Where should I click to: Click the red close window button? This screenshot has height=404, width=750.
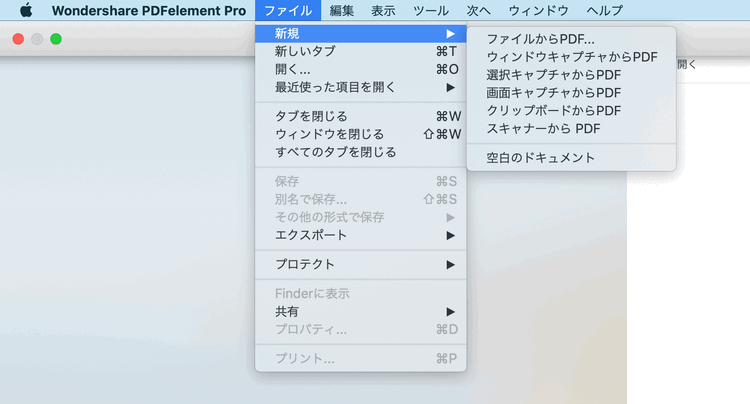coord(18,39)
